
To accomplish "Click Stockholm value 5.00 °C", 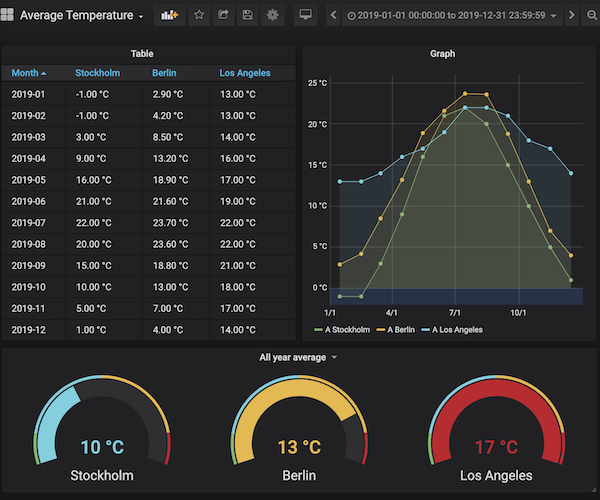I will [x=91, y=308].
